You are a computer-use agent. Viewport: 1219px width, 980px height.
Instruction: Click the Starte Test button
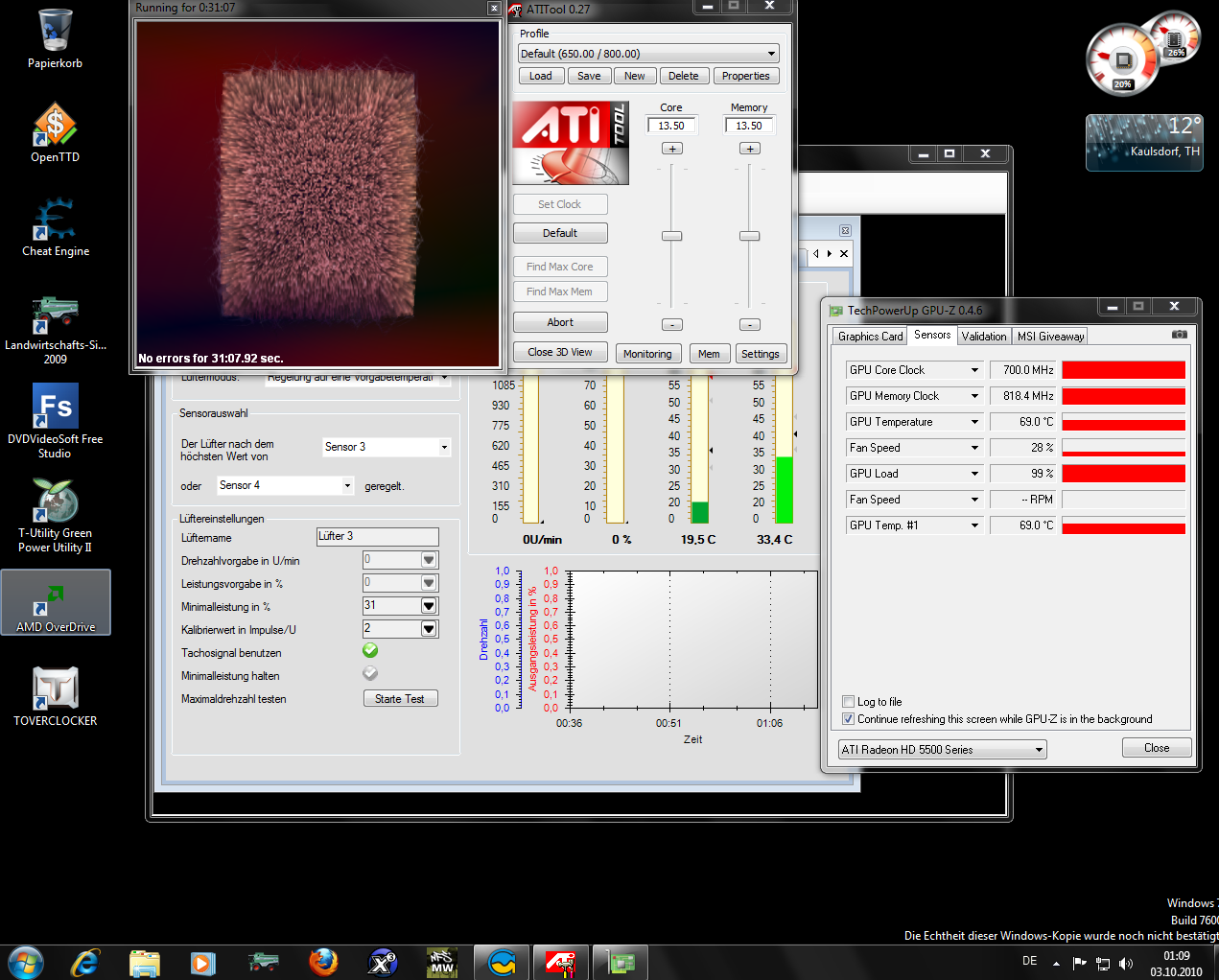pyautogui.click(x=400, y=699)
